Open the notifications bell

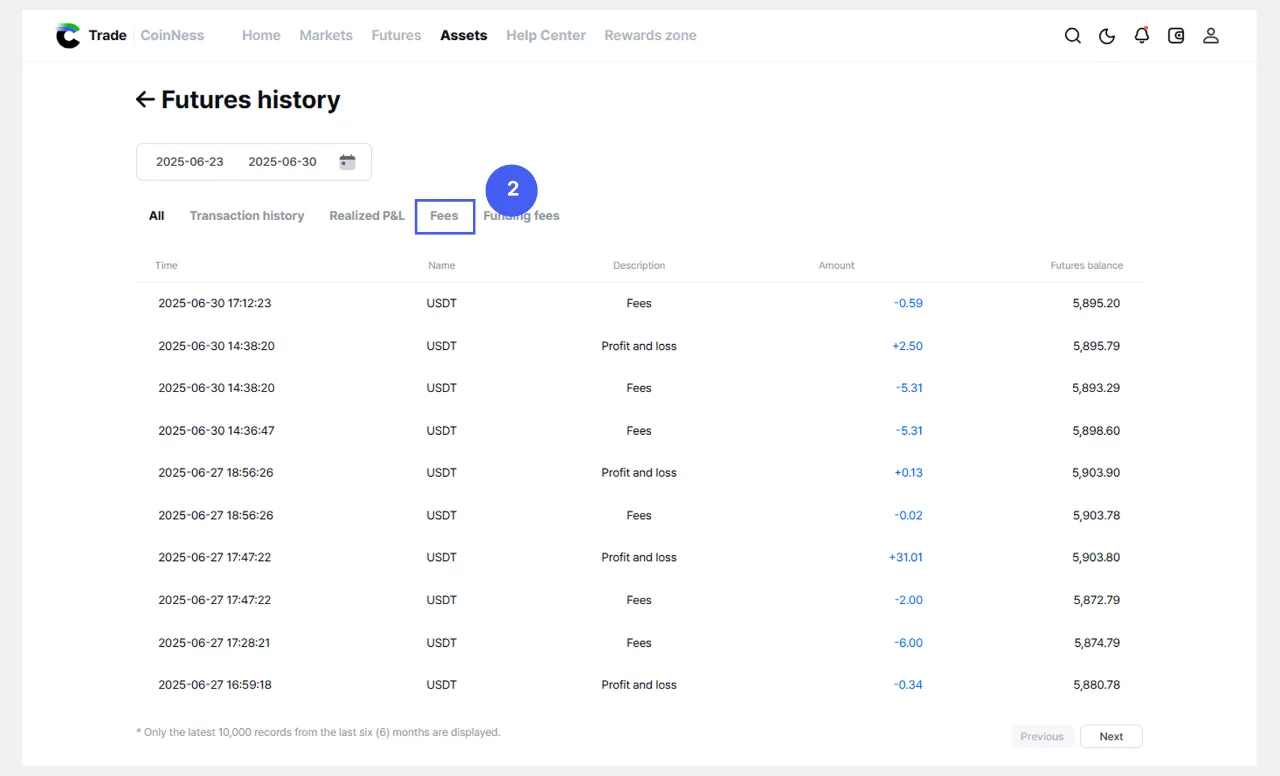tap(1141, 36)
